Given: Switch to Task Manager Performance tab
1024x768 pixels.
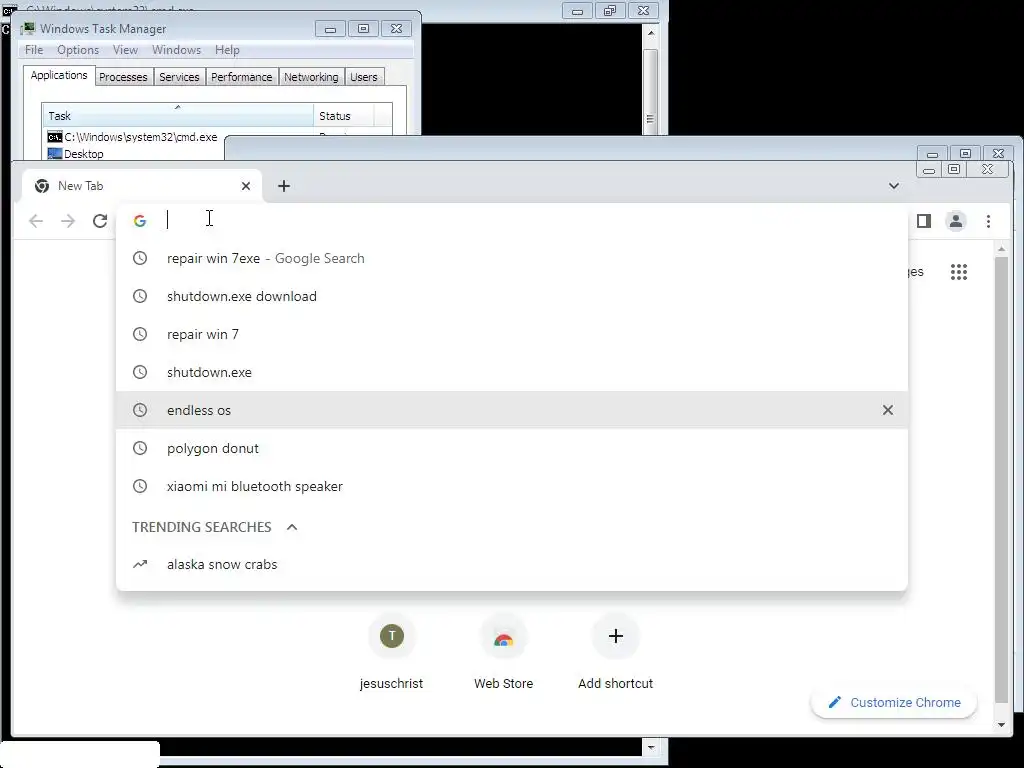Looking at the screenshot, I should pos(241,77).
